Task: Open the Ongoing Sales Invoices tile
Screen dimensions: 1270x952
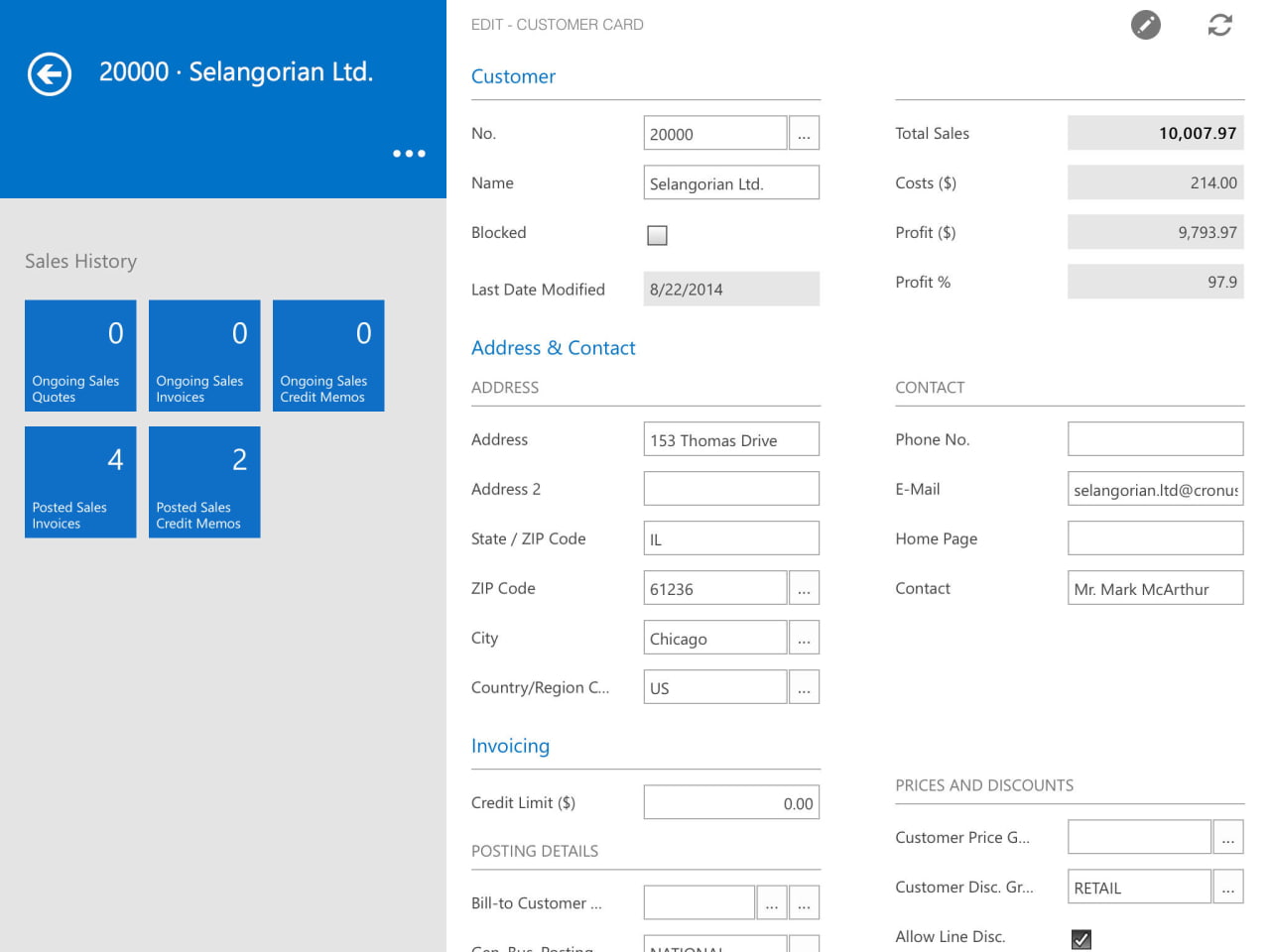Action: [x=204, y=355]
